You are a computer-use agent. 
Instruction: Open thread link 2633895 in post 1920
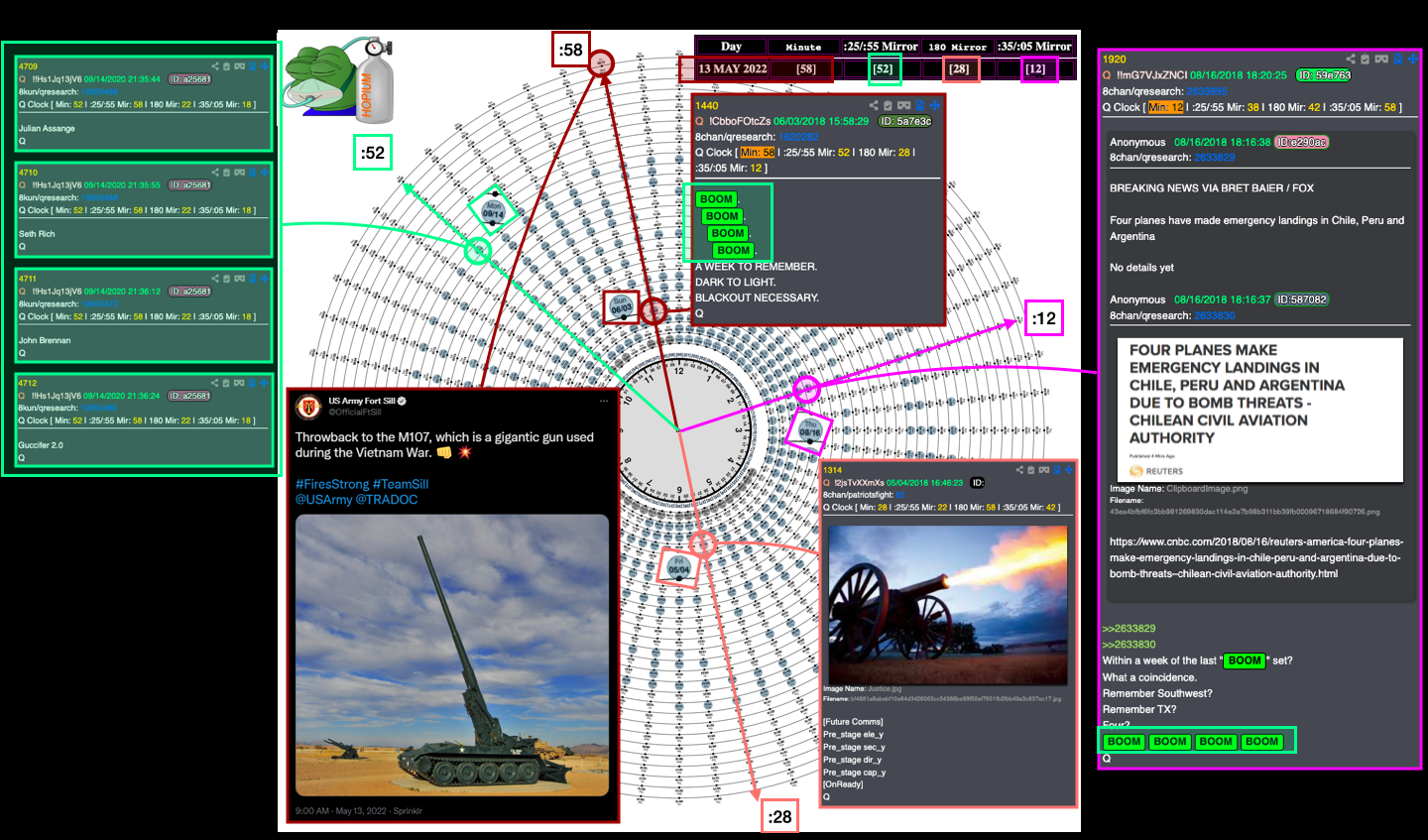1207,91
